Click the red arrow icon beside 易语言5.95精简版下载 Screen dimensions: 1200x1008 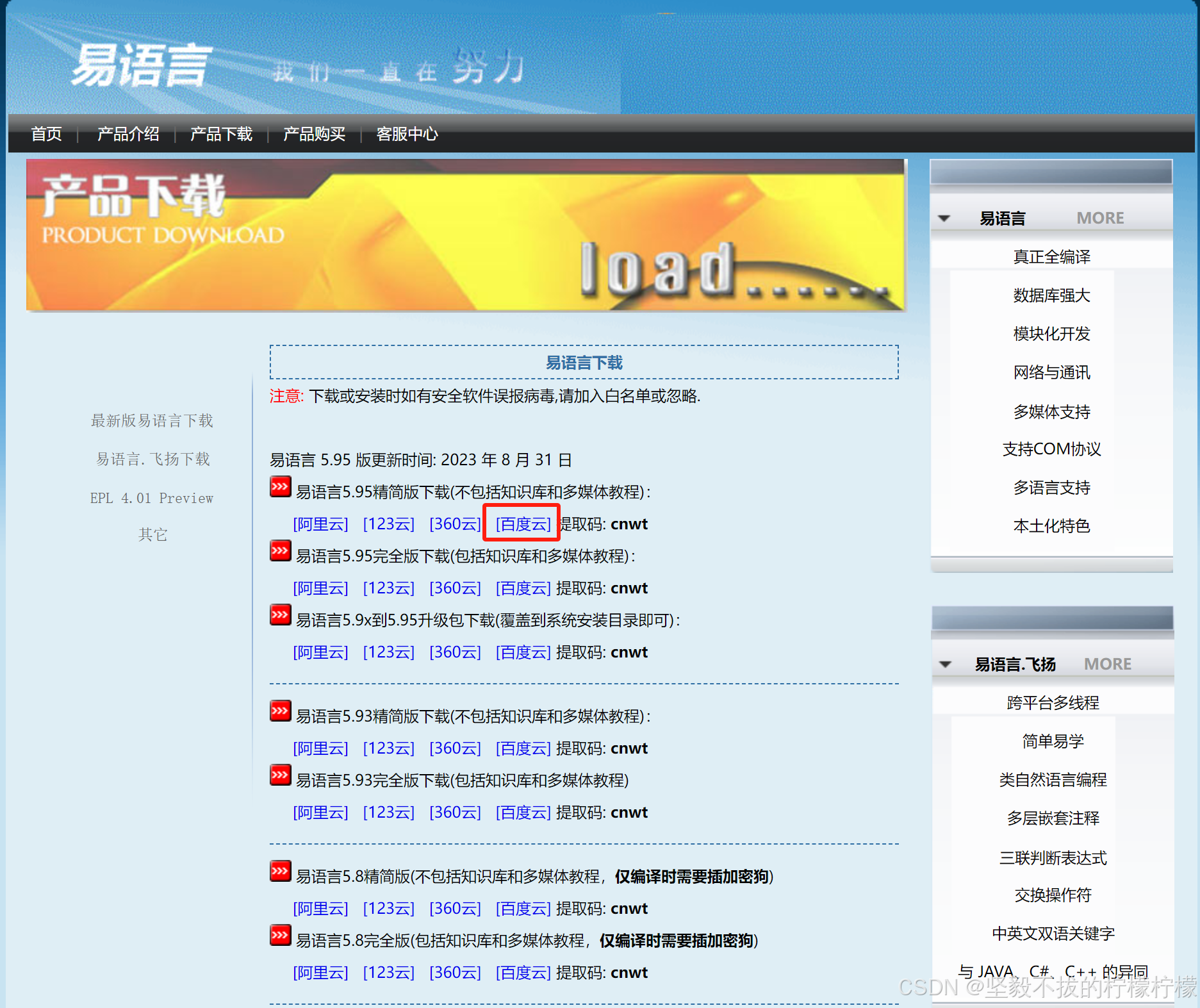click(x=280, y=487)
